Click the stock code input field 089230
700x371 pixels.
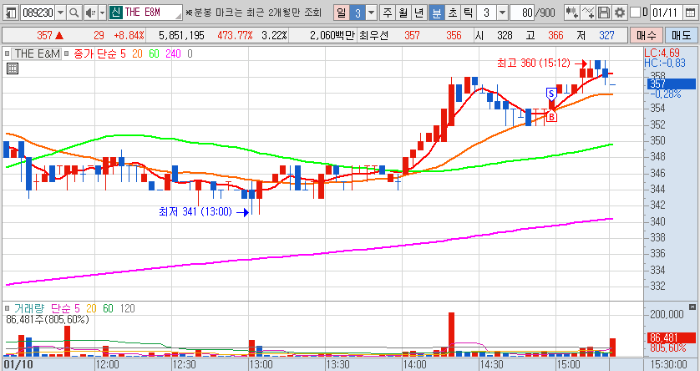point(38,13)
